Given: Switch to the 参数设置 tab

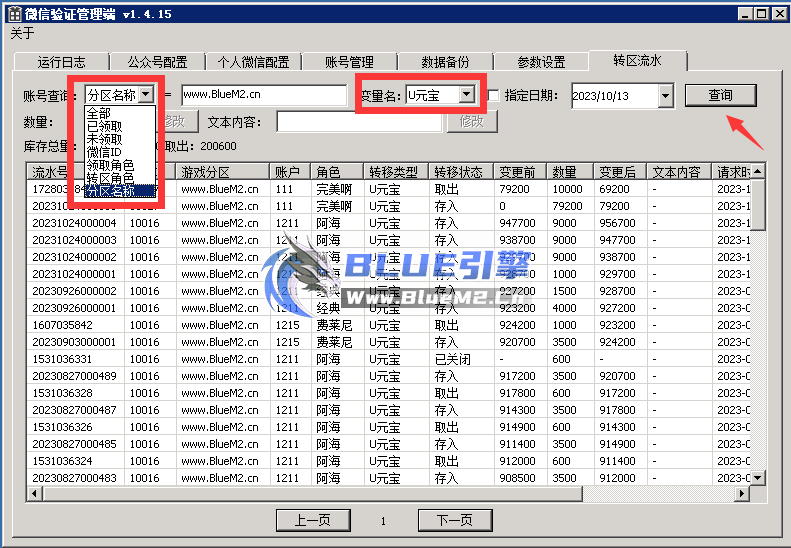Looking at the screenshot, I should [541, 62].
